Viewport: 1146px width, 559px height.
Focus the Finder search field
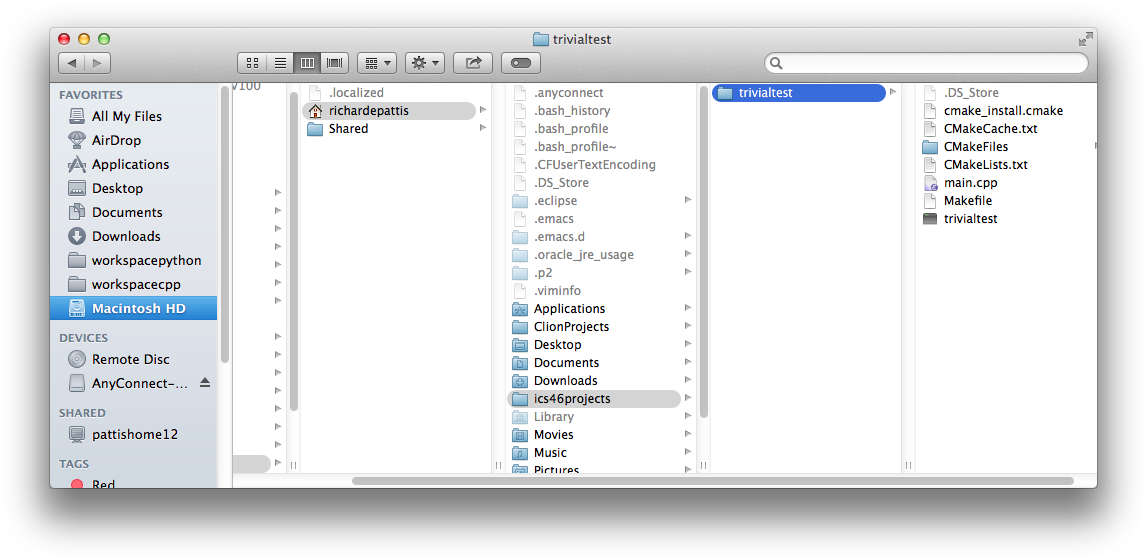[x=926, y=63]
